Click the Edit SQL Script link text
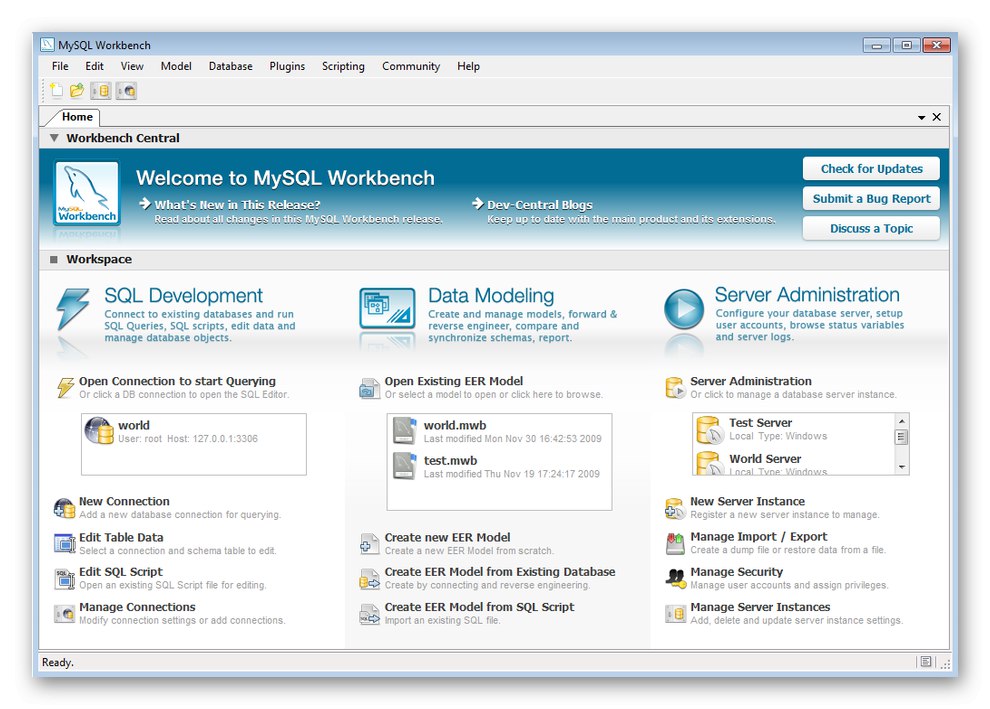990x709 pixels. click(x=121, y=571)
